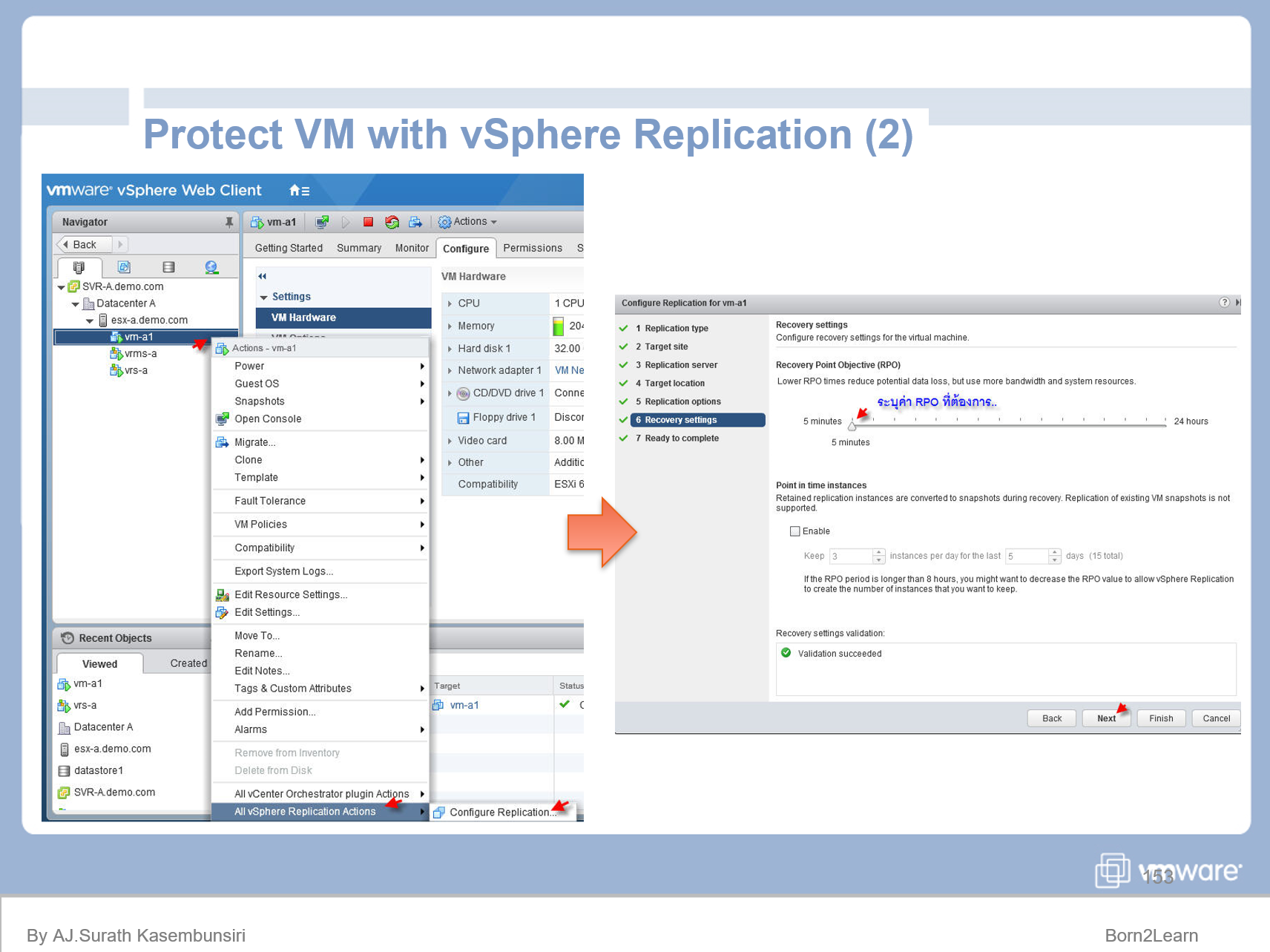Select the Storage navigator icon
This screenshot has height=952, width=1270.
click(168, 266)
